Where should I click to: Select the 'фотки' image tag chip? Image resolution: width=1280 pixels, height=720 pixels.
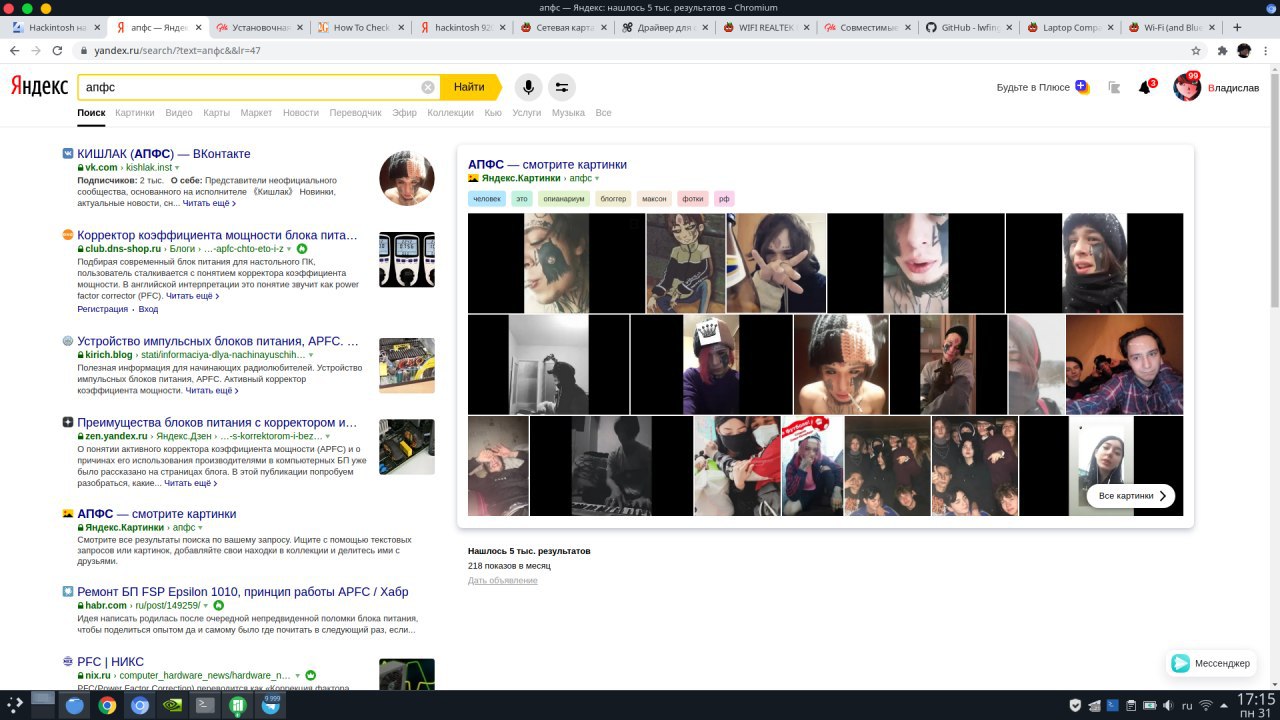point(693,198)
